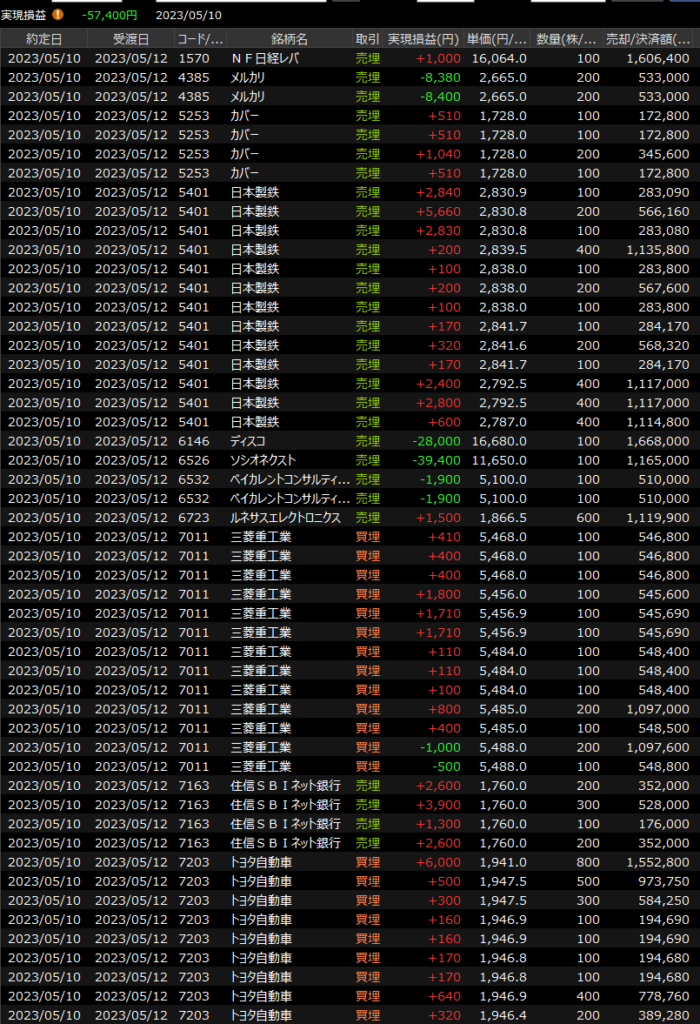
Task: Sort by the 受渡日 column header
Action: (x=131, y=39)
